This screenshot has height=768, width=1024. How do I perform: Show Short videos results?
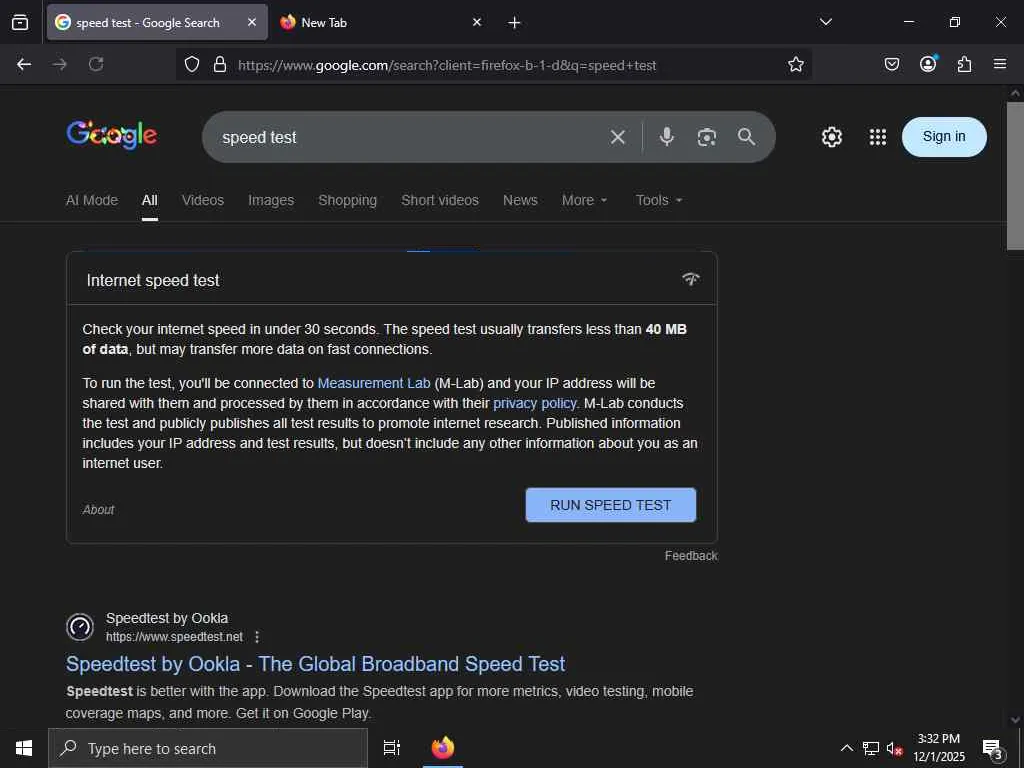pyautogui.click(x=440, y=200)
